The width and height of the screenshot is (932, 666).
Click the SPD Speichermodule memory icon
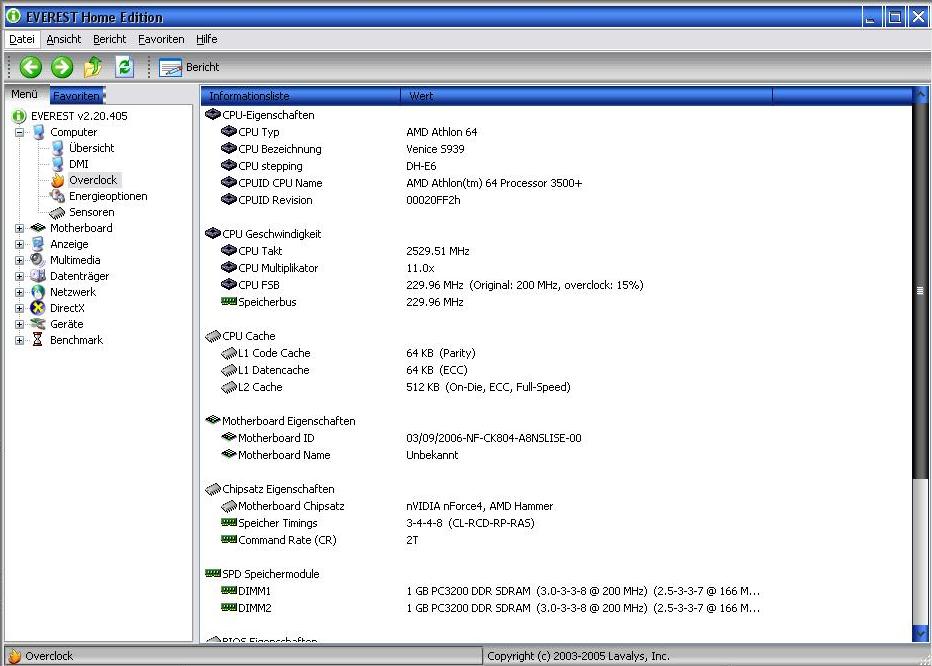(x=212, y=574)
